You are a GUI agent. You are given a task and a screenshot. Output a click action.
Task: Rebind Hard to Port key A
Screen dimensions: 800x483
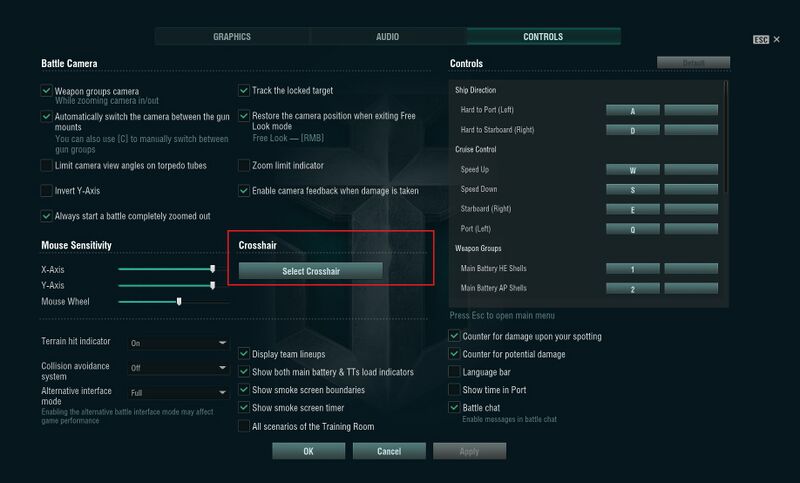point(633,110)
